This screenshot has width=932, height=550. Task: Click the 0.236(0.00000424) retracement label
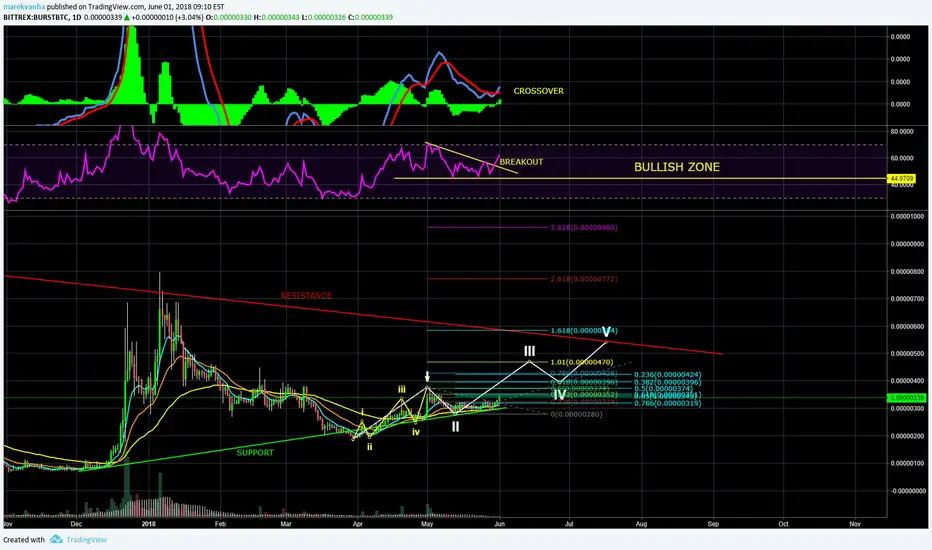click(x=667, y=375)
